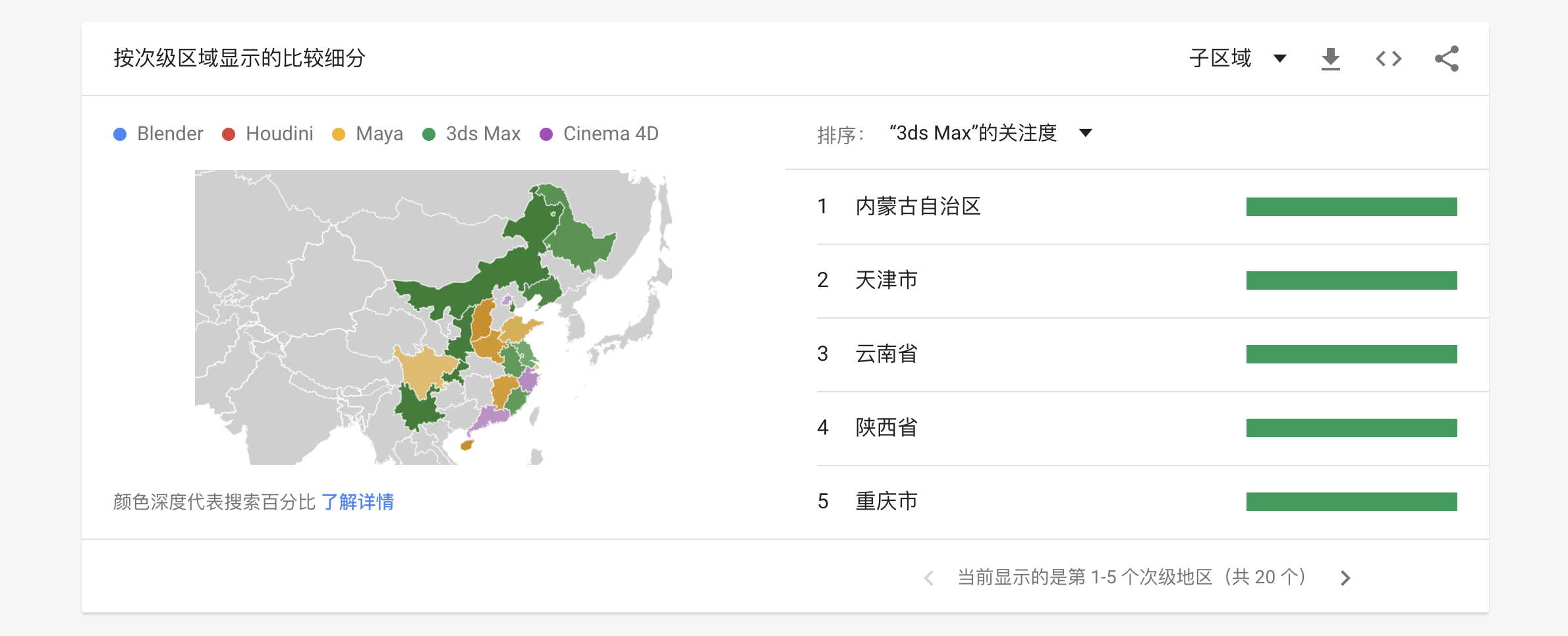Click the 天津市 row label
Screen dimensions: 1568x636
[886, 280]
